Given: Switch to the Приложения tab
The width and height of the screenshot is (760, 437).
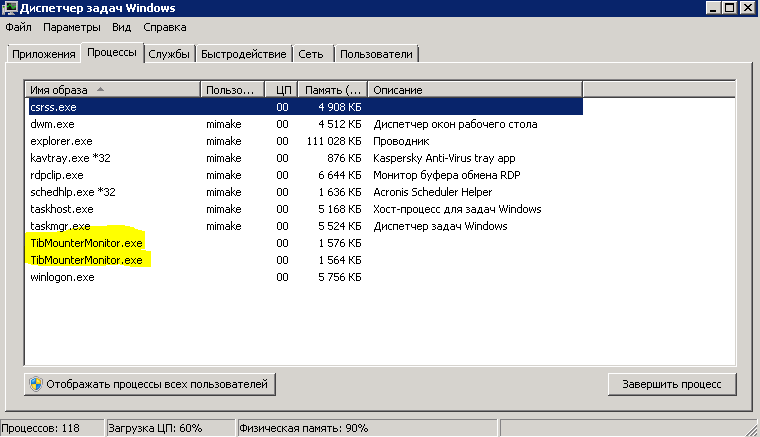Looking at the screenshot, I should [44, 54].
